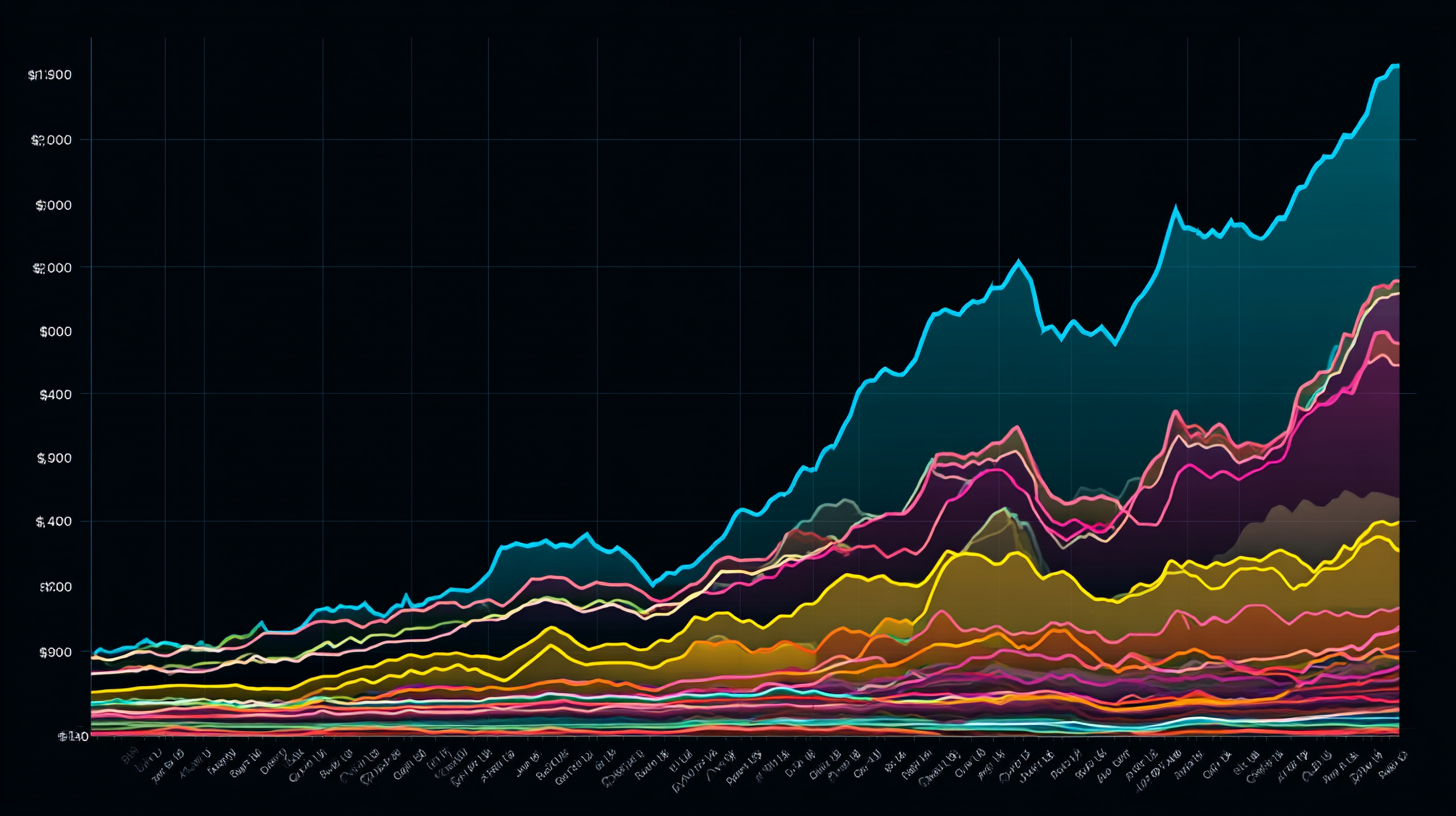Select the first date label on x-axis
This screenshot has width=1456, height=816.
(x=128, y=760)
